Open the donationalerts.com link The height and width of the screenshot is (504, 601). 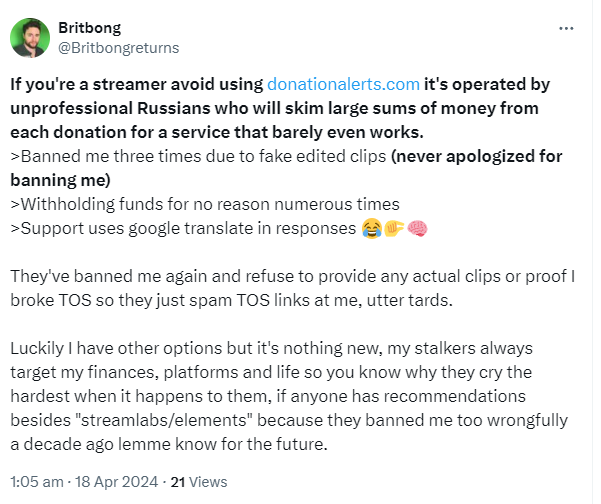point(343,84)
